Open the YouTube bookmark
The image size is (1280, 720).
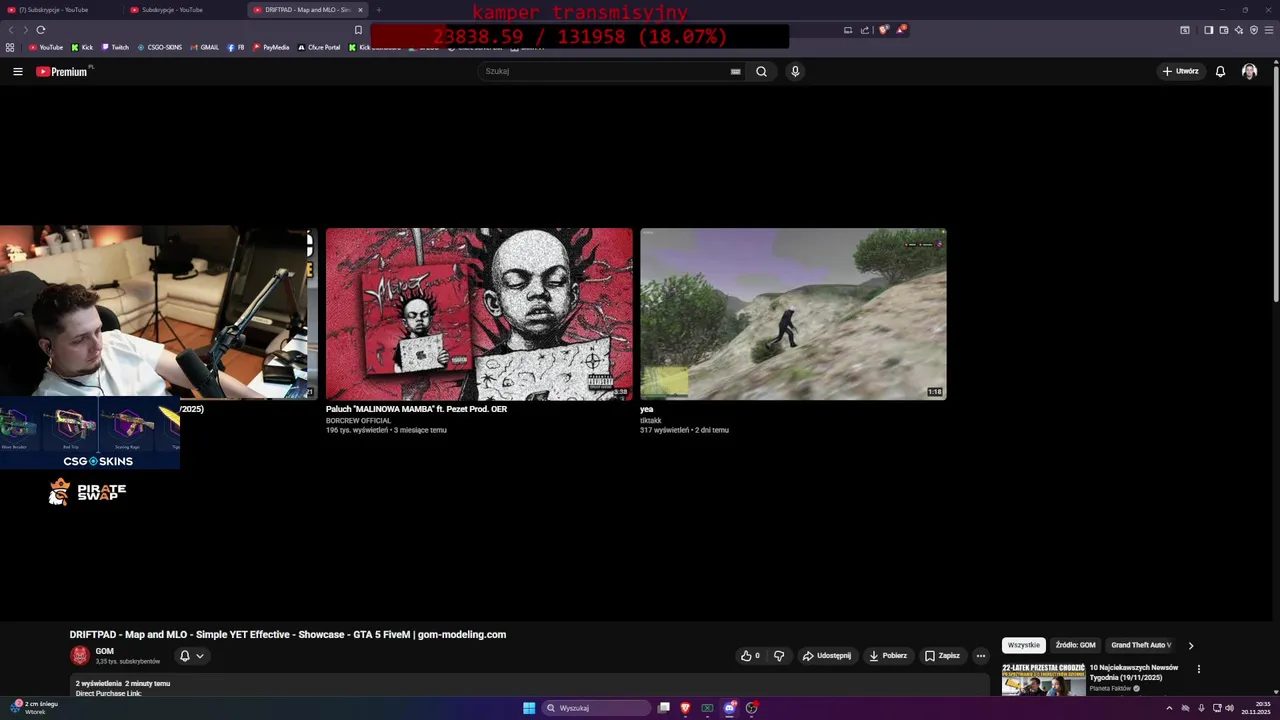click(45, 47)
